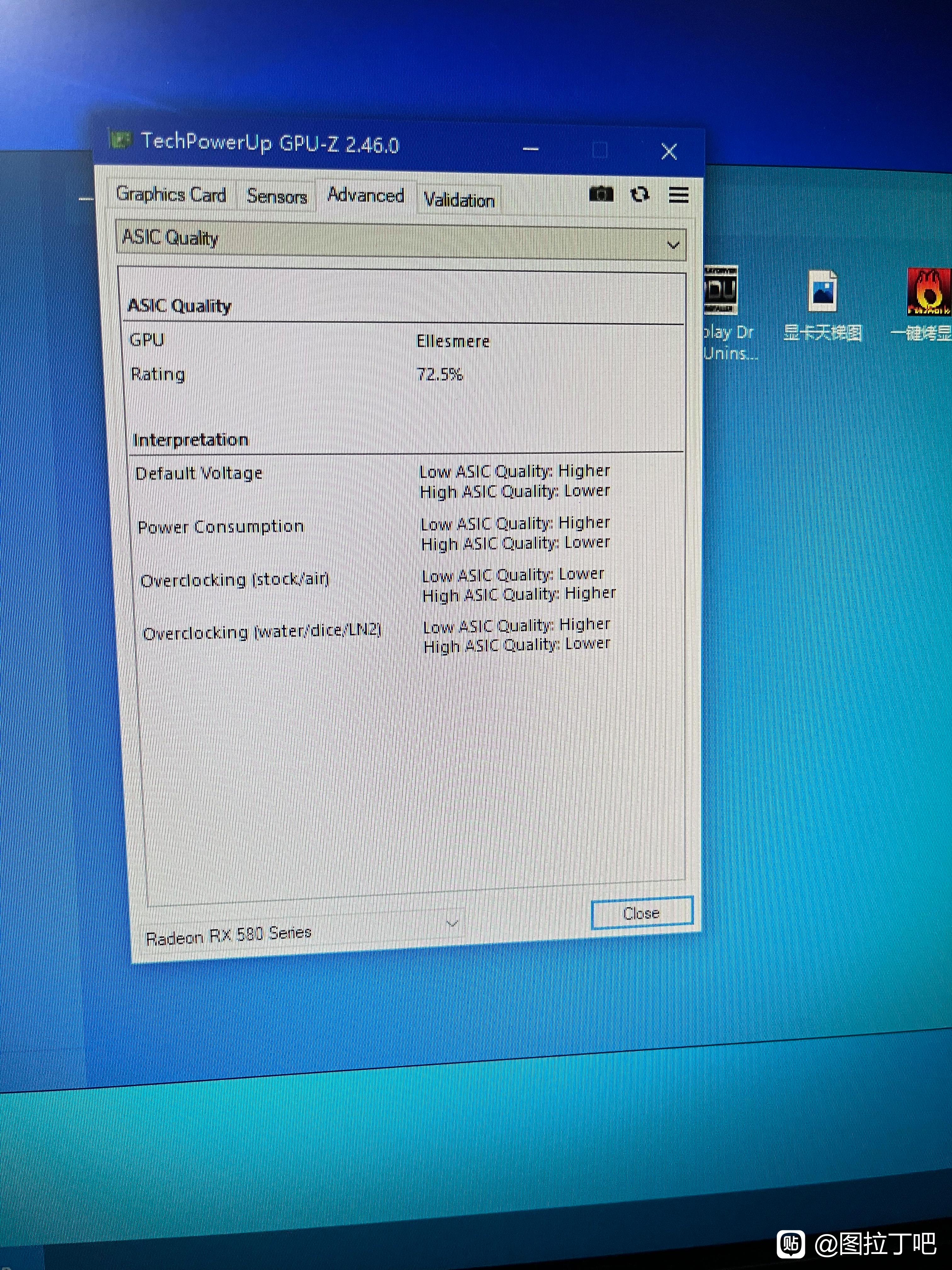This screenshot has width=952, height=1270.
Task: Click the ASIC Quality section heading
Action: click(x=180, y=306)
